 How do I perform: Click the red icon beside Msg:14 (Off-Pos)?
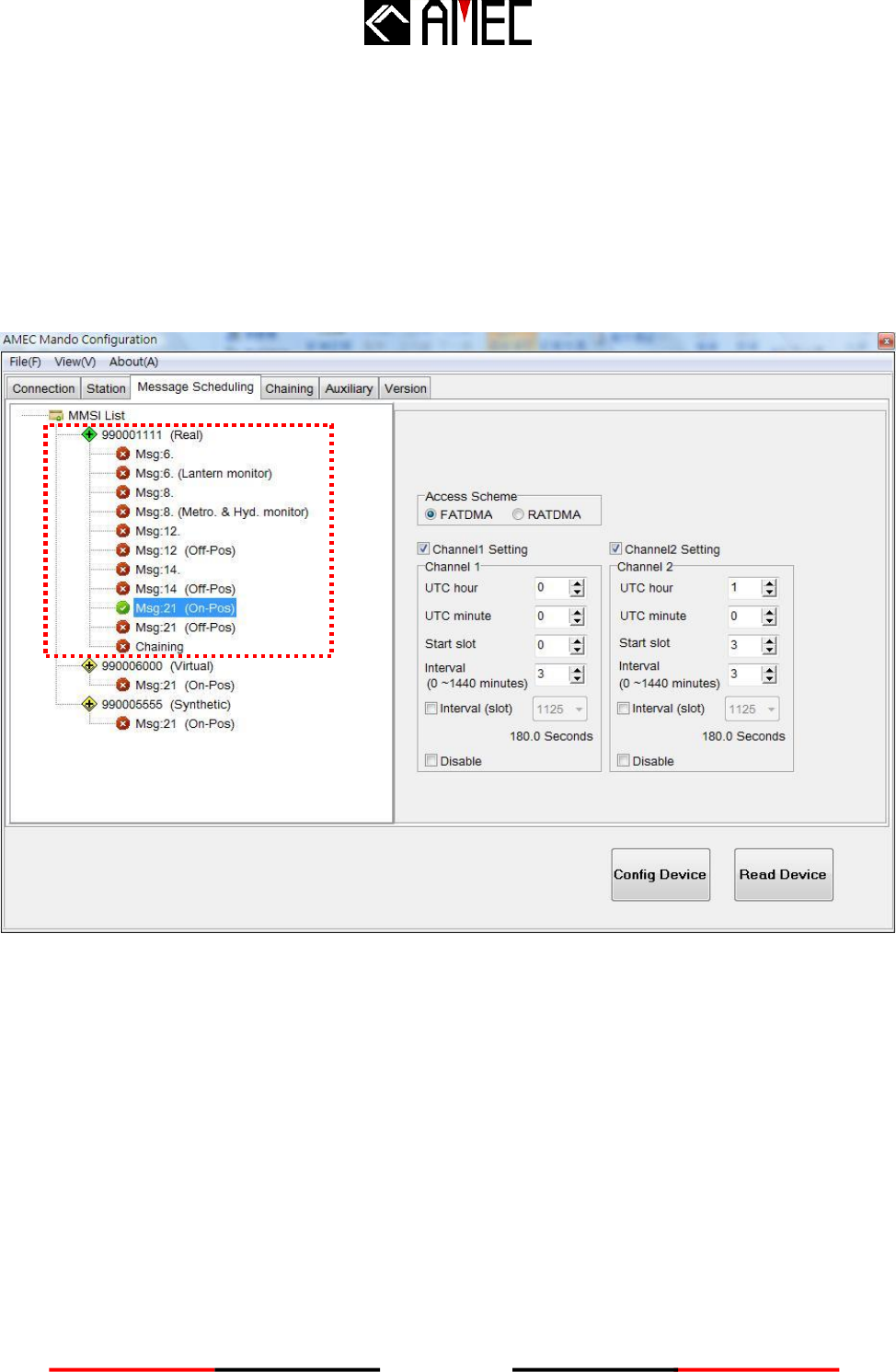[122, 589]
